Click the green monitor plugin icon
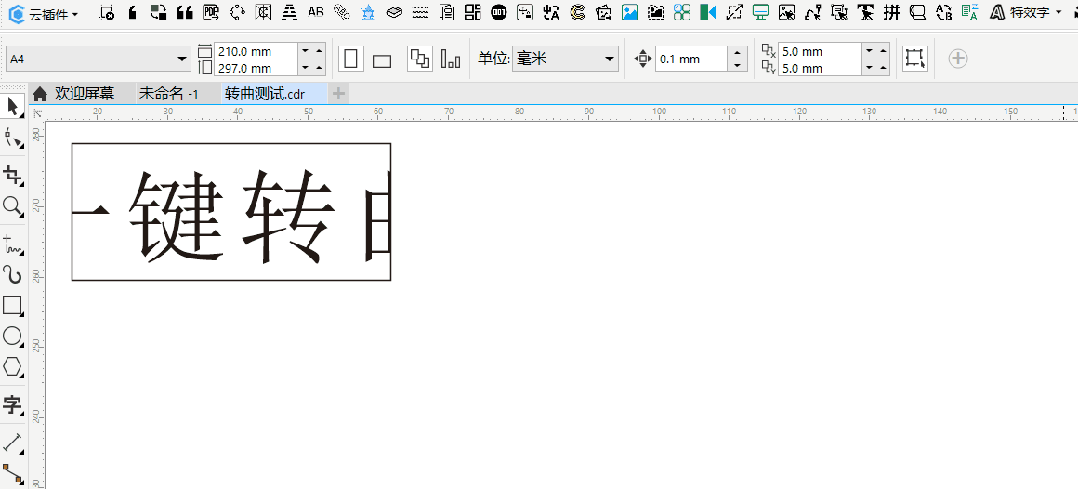This screenshot has height=489, width=1078. tap(760, 12)
